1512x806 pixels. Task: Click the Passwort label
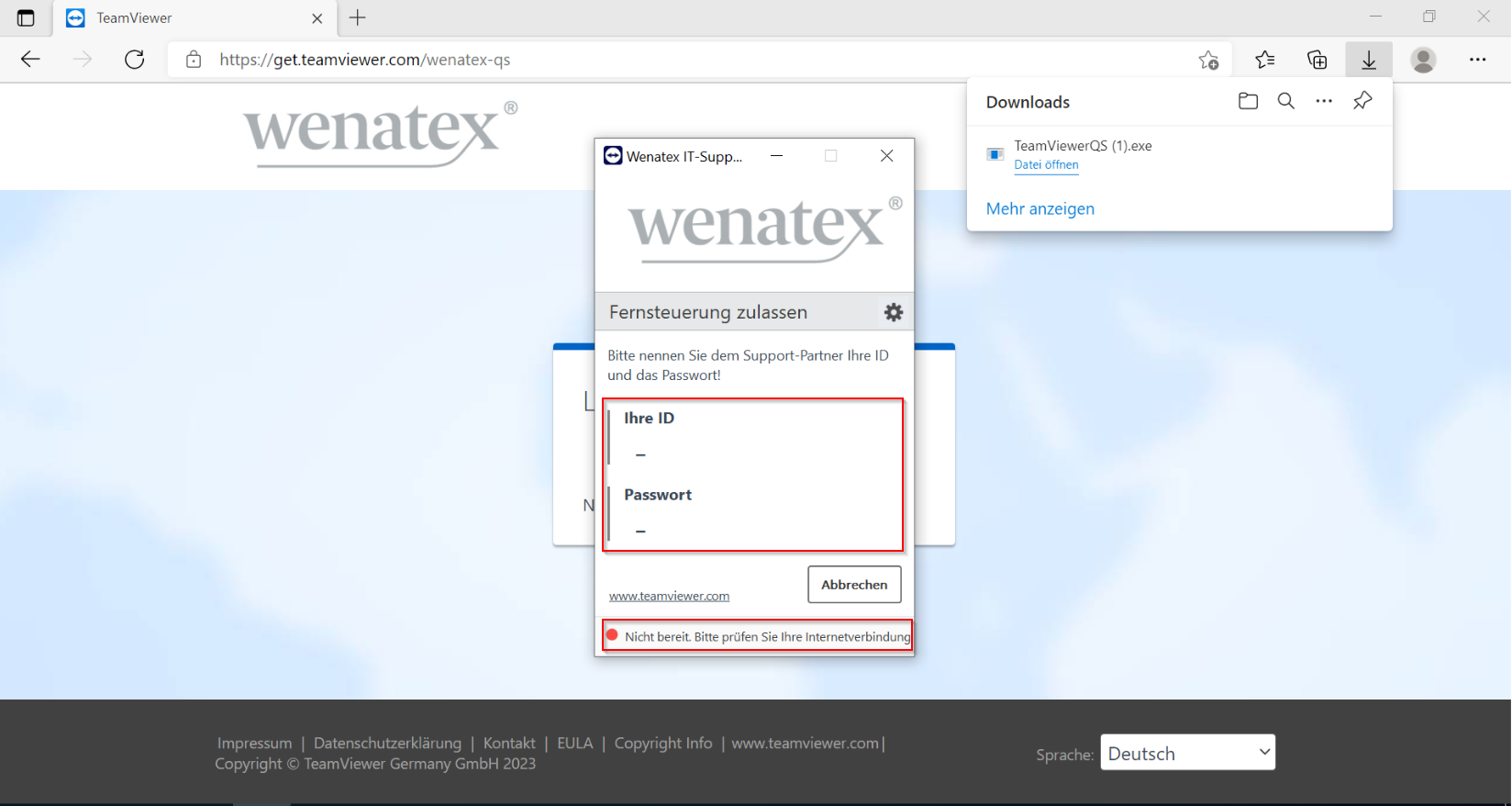[x=658, y=495]
